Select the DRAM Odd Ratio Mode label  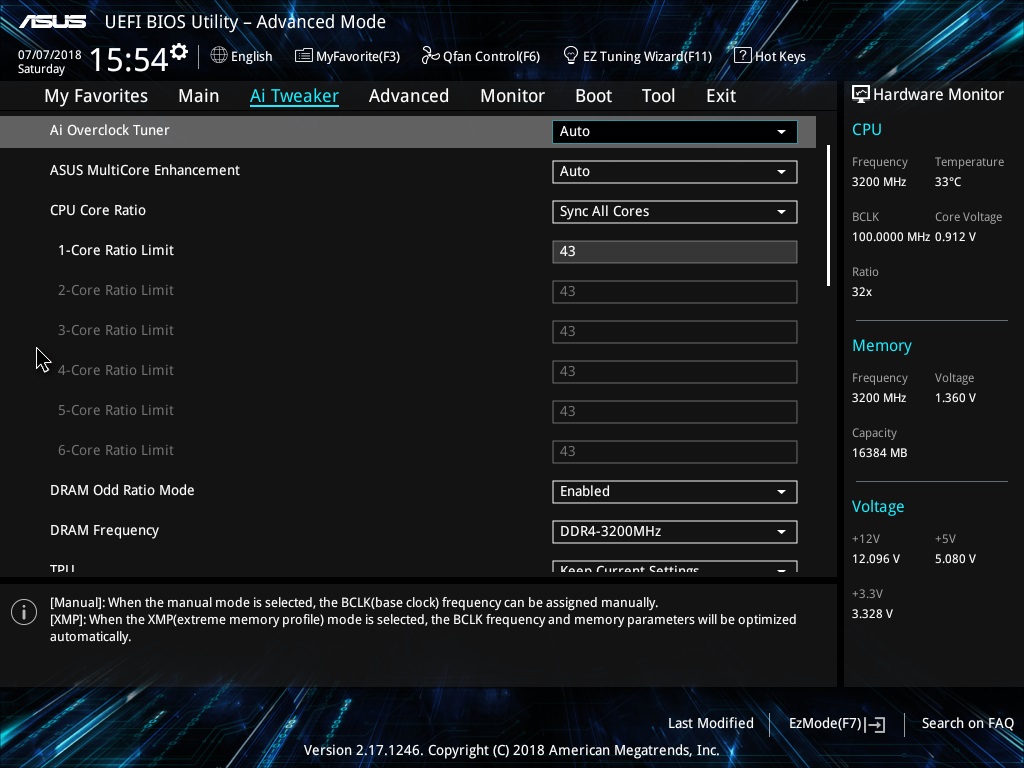(x=122, y=490)
